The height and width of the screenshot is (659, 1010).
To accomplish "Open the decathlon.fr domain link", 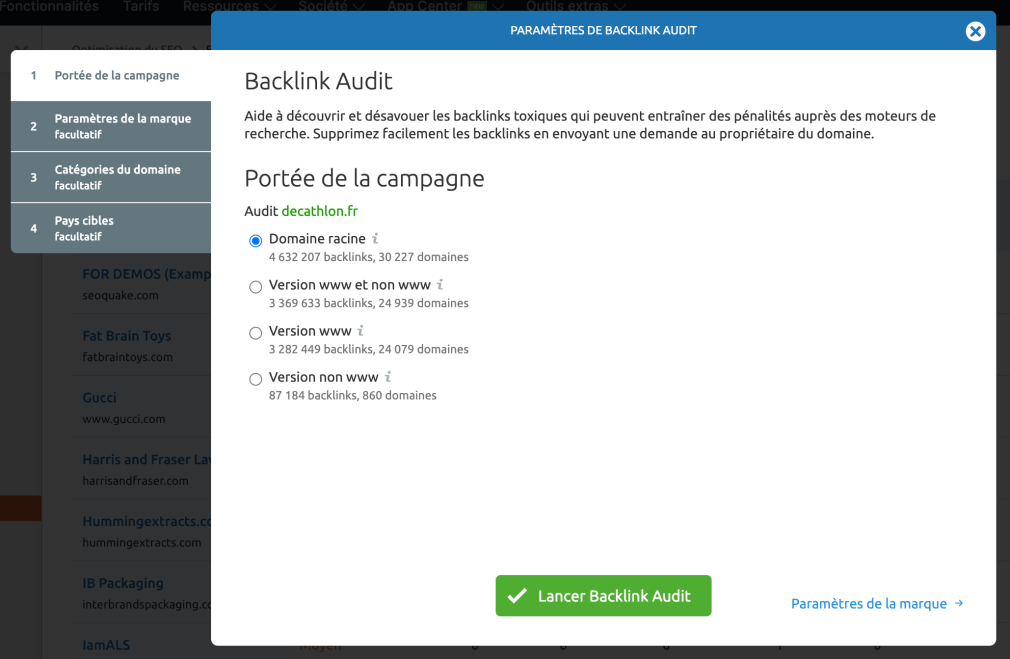I will click(319, 211).
